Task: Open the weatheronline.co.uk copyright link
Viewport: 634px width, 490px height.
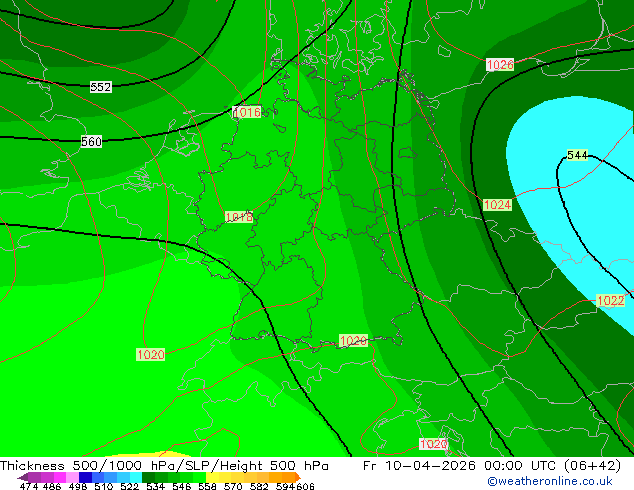Action: coord(550,482)
